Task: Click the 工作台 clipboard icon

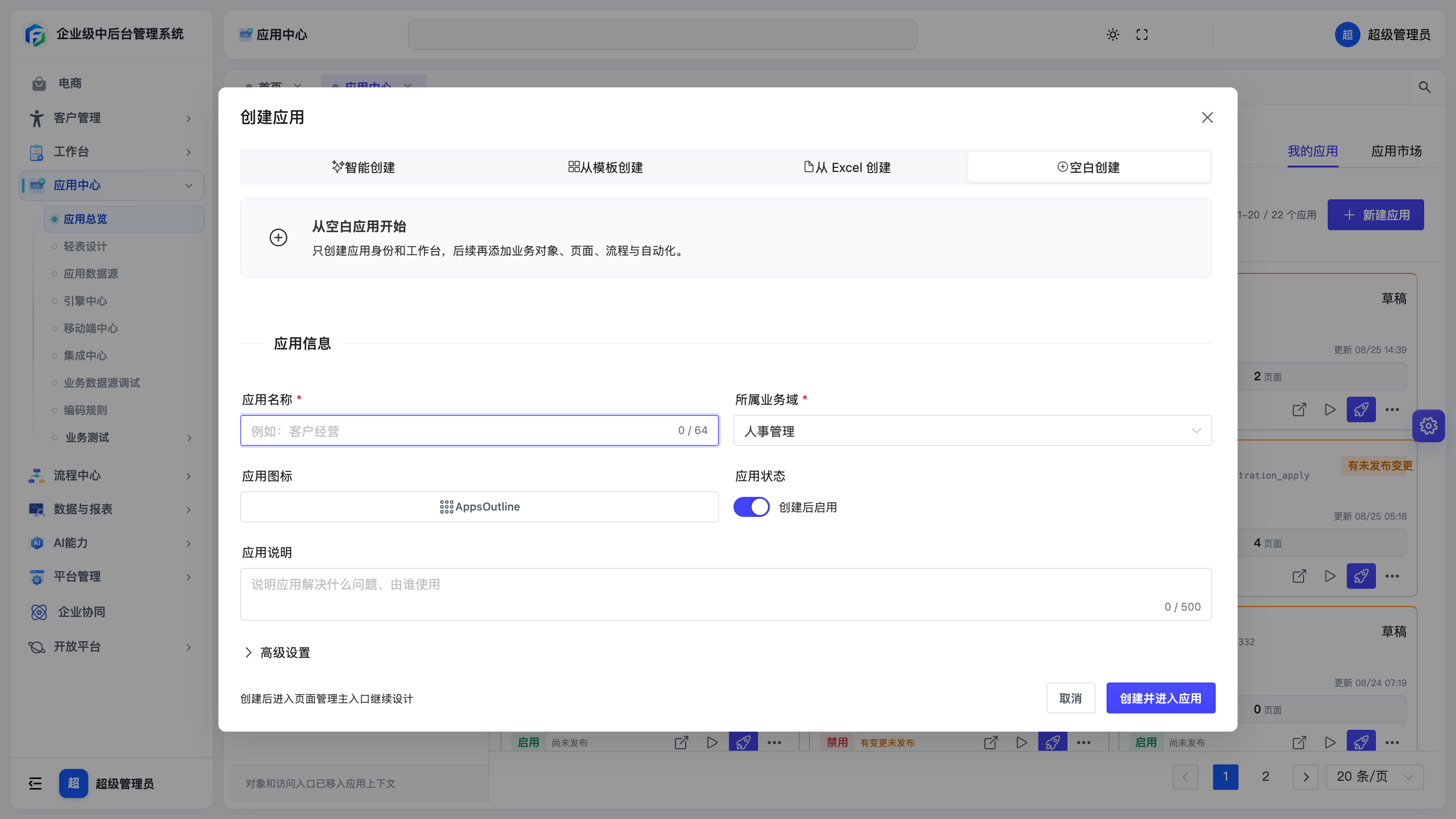Action: coord(37,152)
